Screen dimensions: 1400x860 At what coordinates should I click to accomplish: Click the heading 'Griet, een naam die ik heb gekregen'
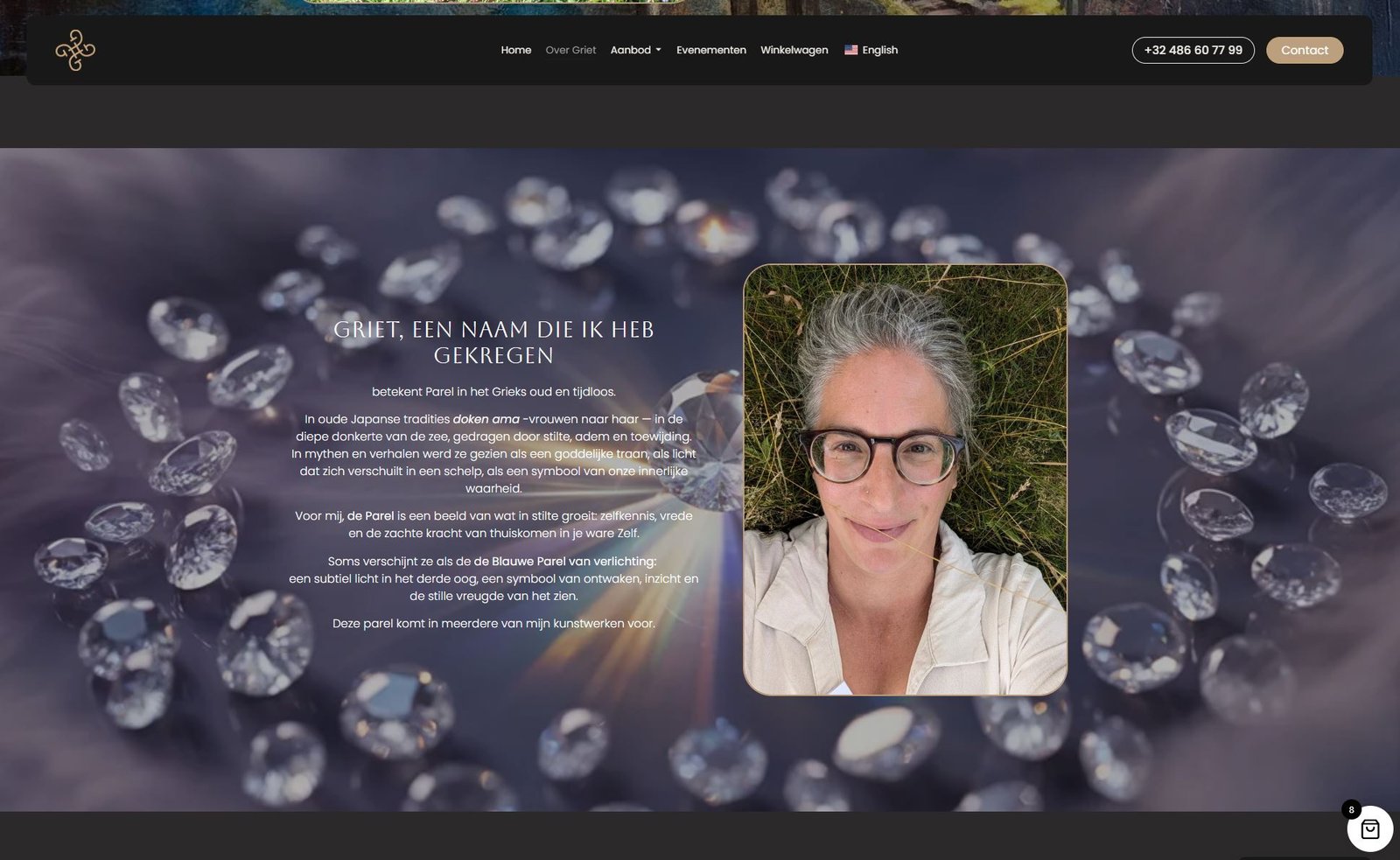[493, 342]
